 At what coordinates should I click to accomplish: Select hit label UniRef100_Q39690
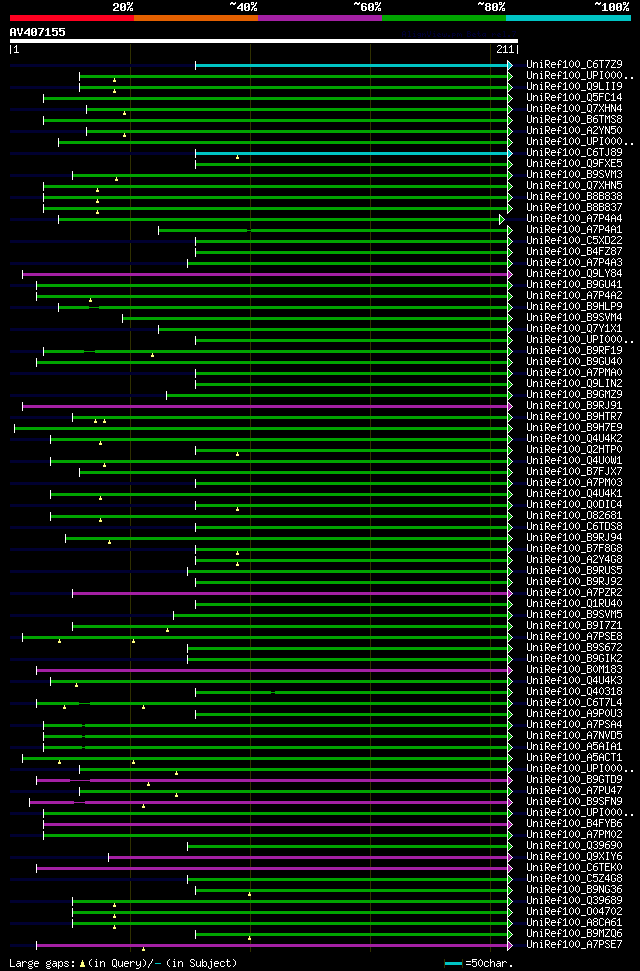(574, 845)
